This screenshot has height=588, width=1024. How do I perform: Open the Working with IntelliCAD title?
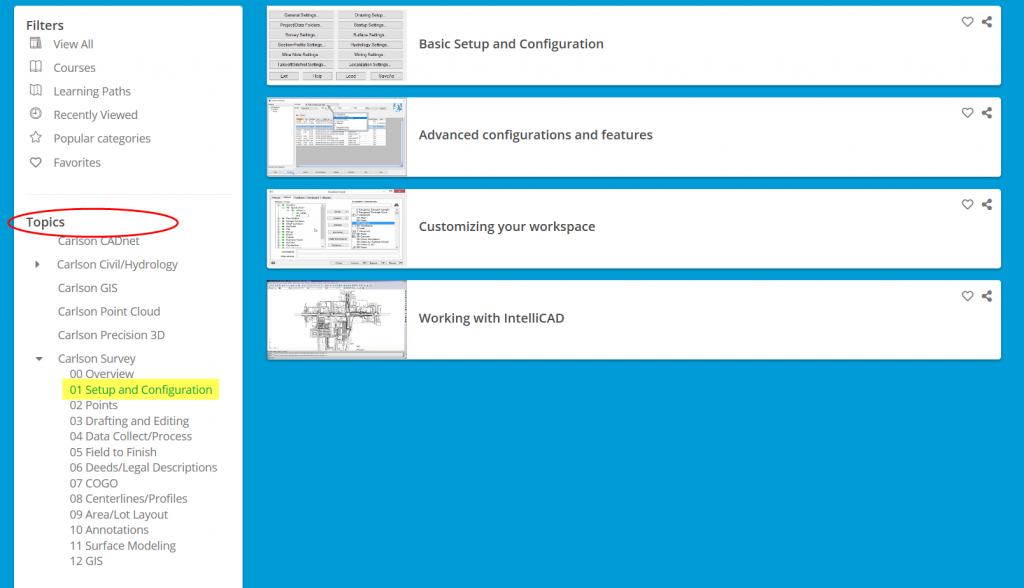tap(491, 318)
